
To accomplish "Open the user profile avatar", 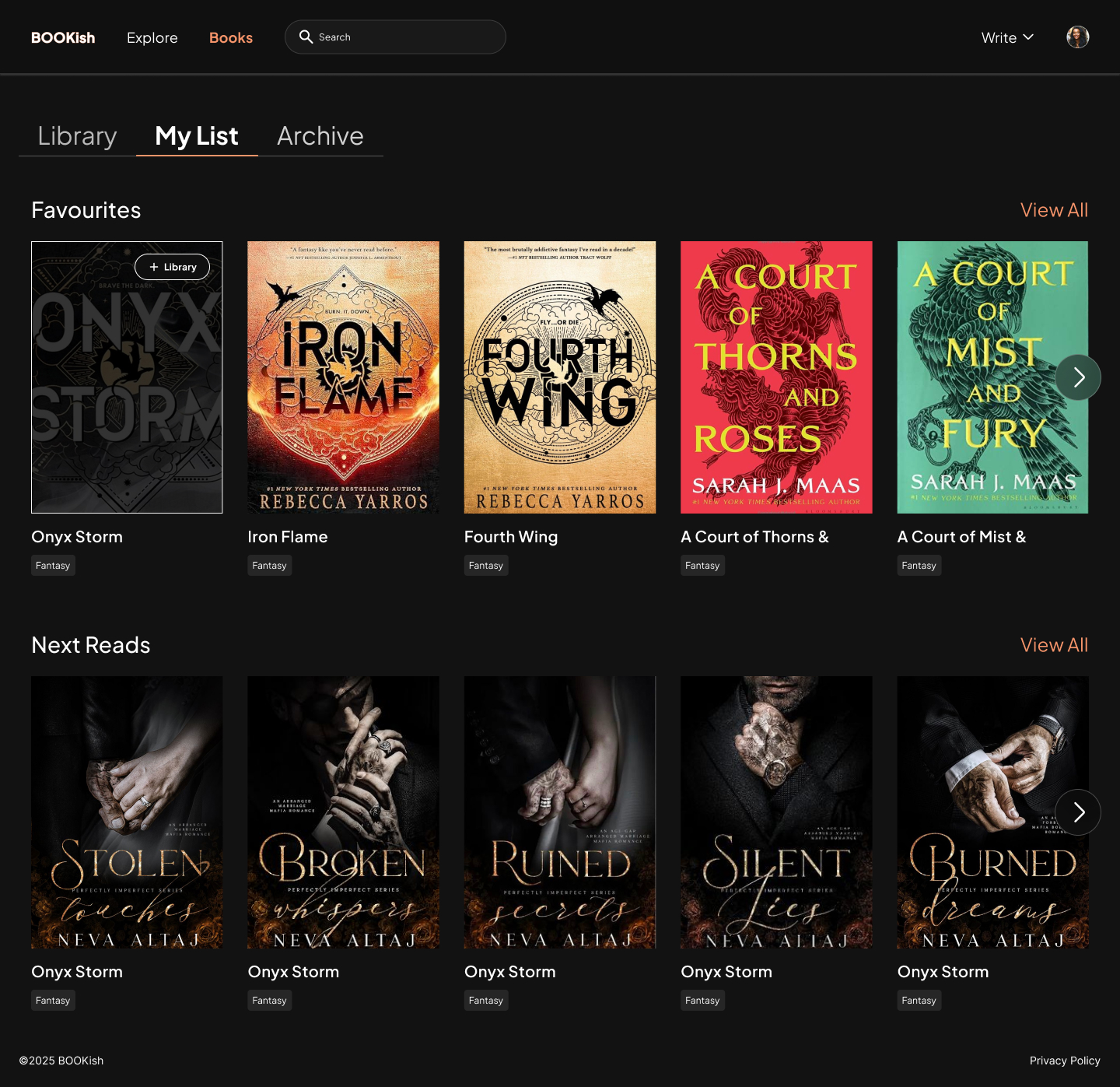I will (1077, 37).
